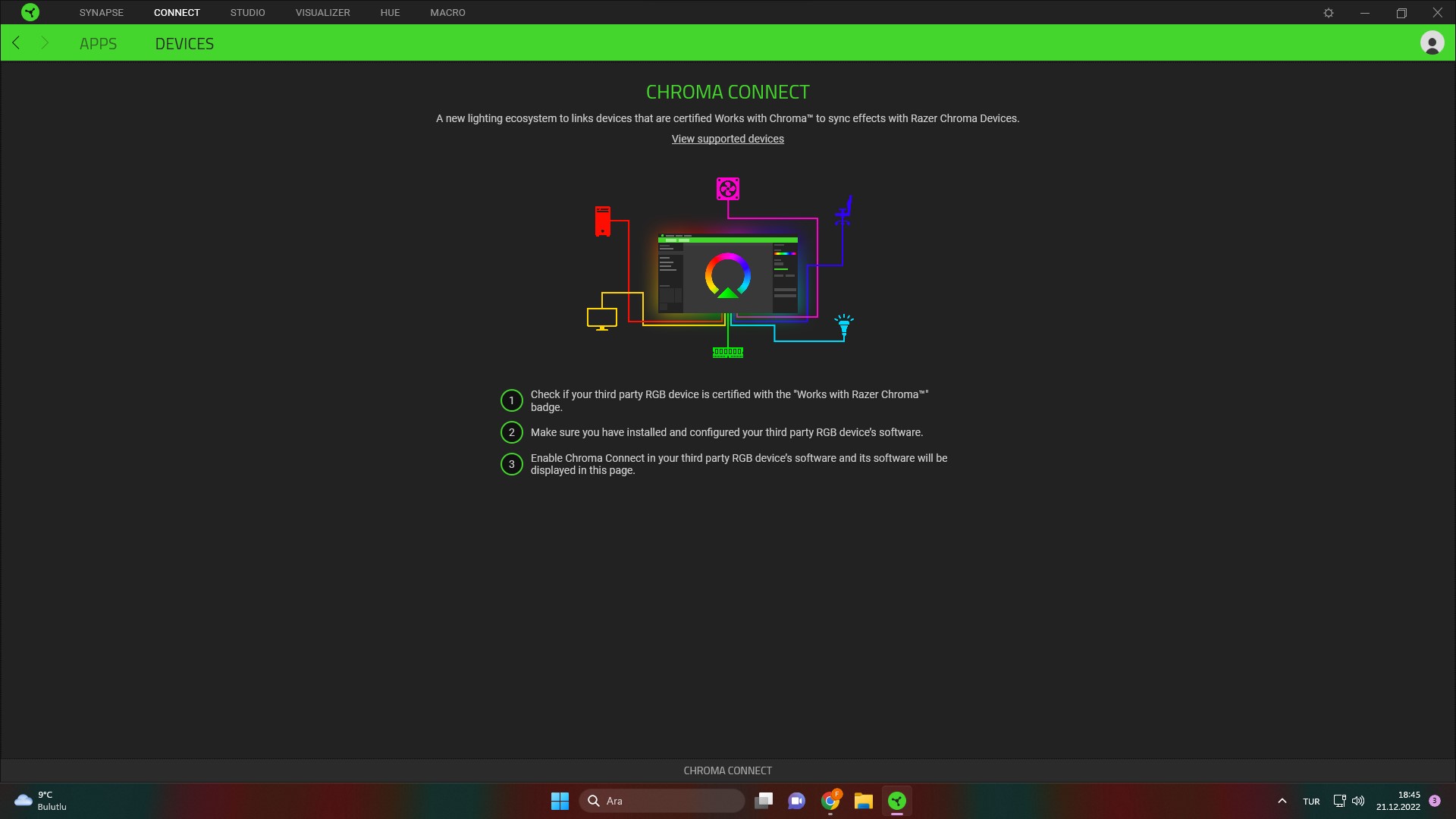
Task: Open the HUE tab
Action: (x=390, y=13)
